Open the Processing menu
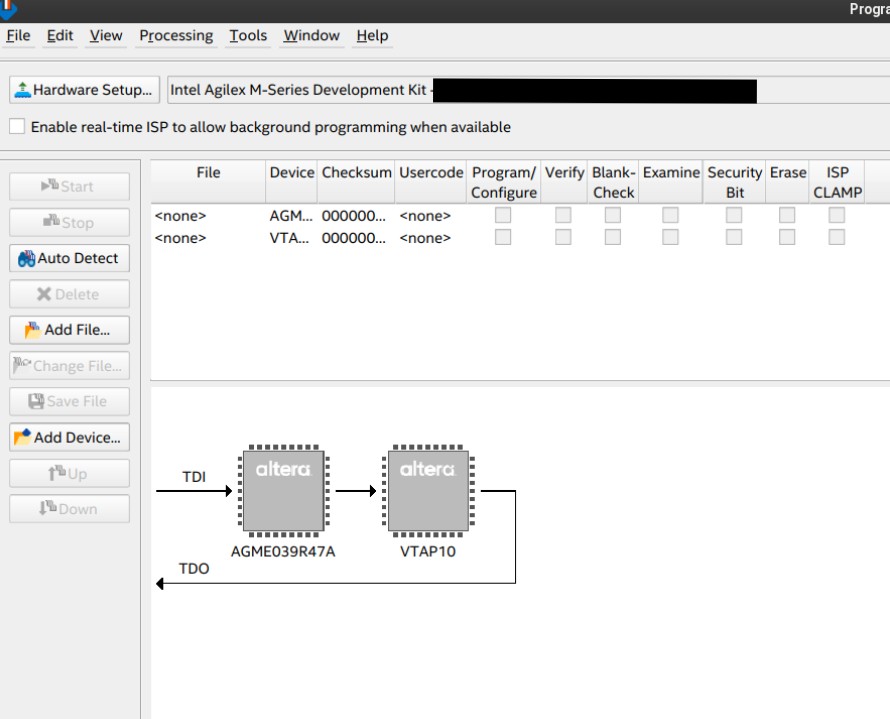The height and width of the screenshot is (719, 890). (176, 36)
